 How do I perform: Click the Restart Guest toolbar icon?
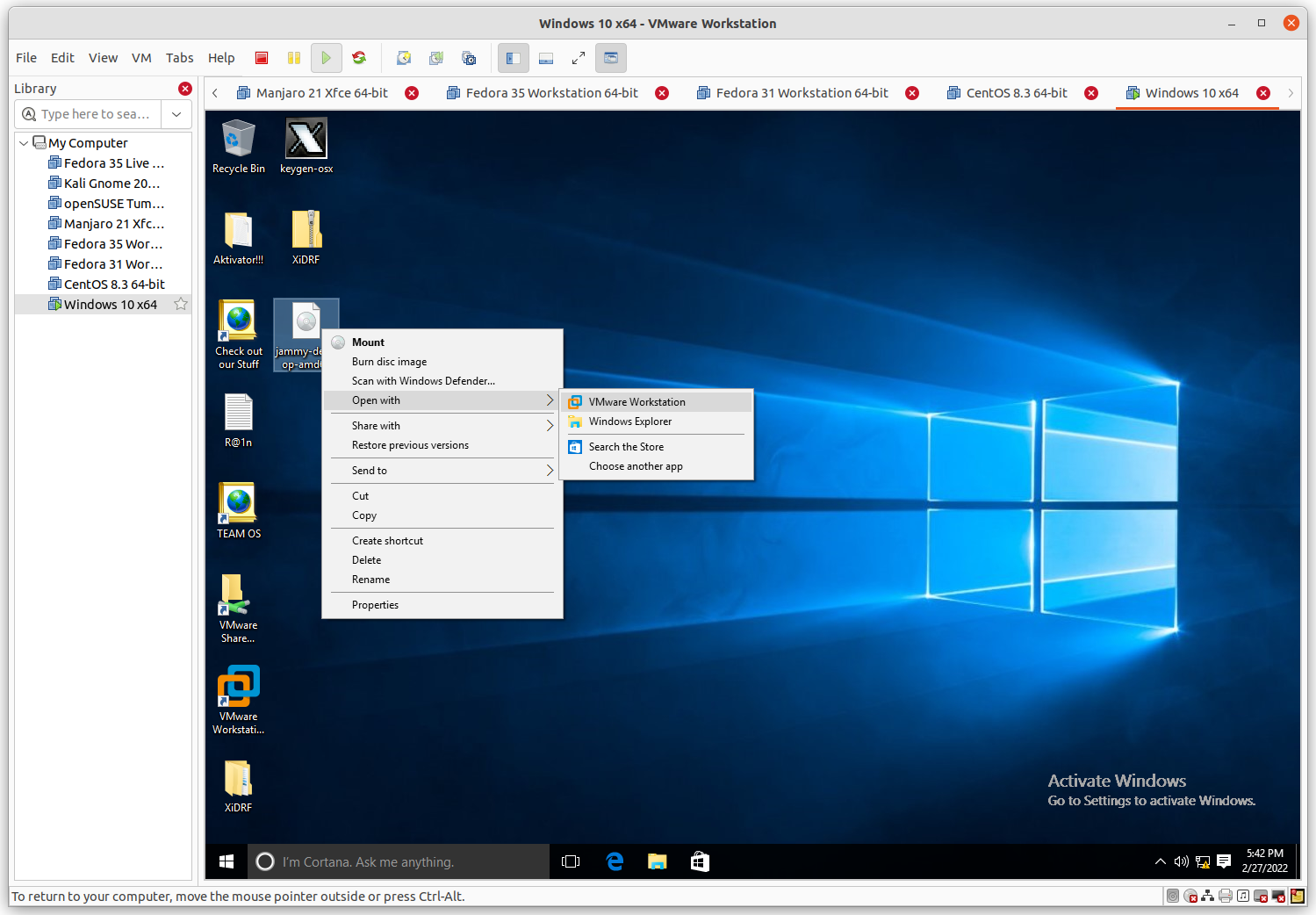point(359,58)
